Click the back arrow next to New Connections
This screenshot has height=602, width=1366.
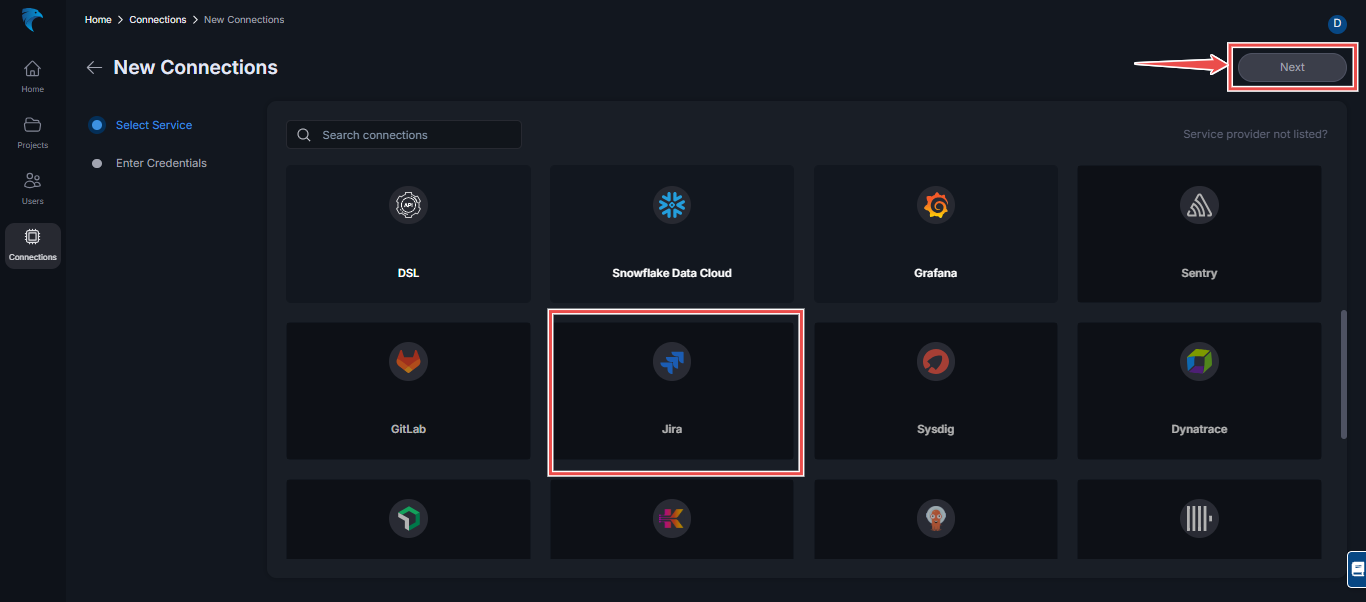pos(94,67)
